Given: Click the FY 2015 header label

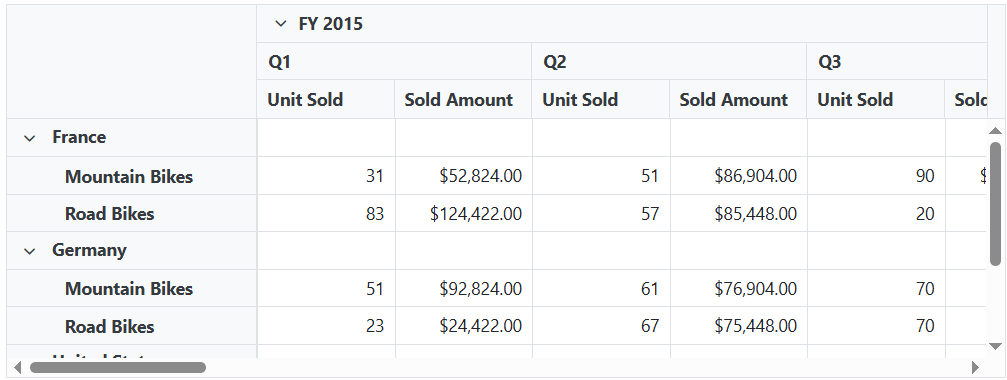Looking at the screenshot, I should [x=331, y=24].
